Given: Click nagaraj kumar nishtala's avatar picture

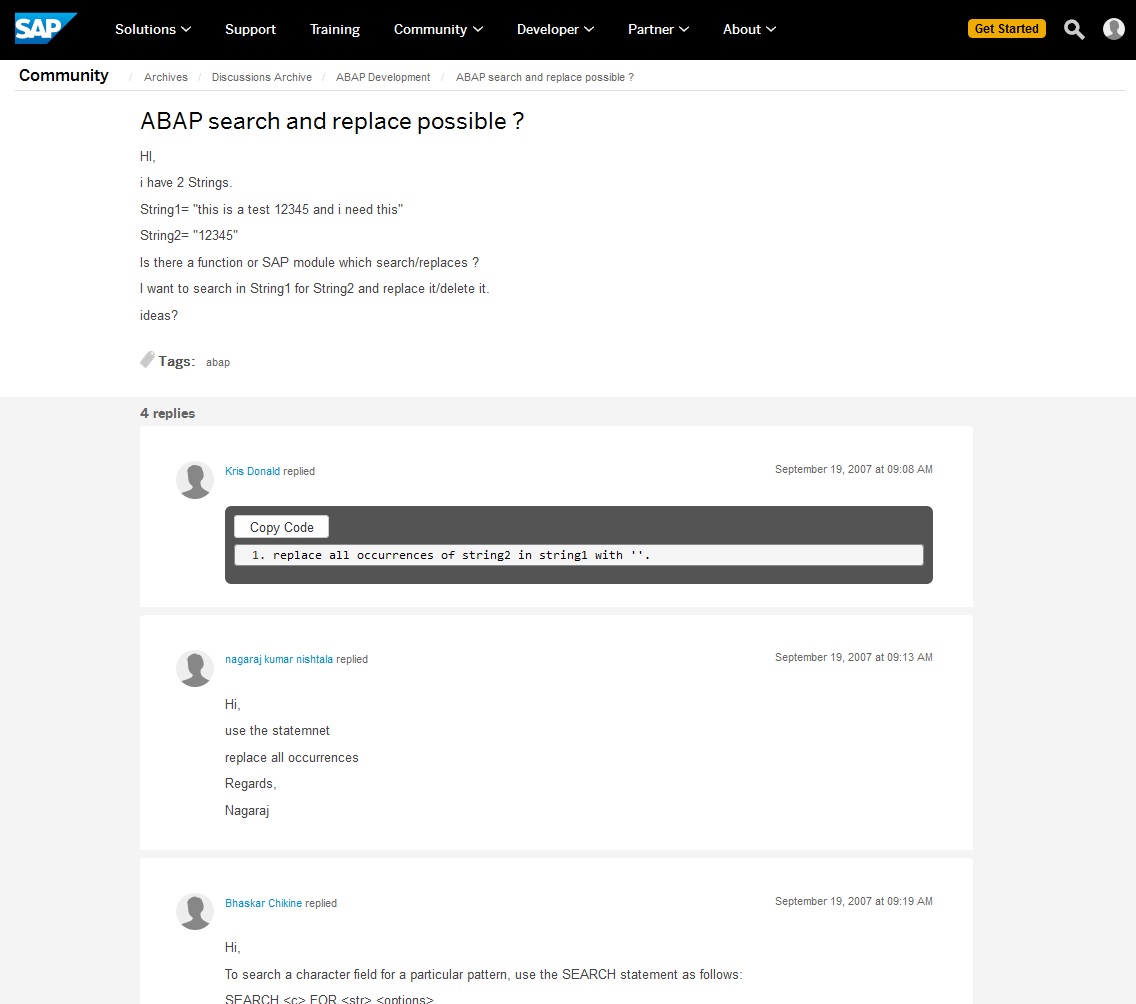Looking at the screenshot, I should tap(194, 668).
